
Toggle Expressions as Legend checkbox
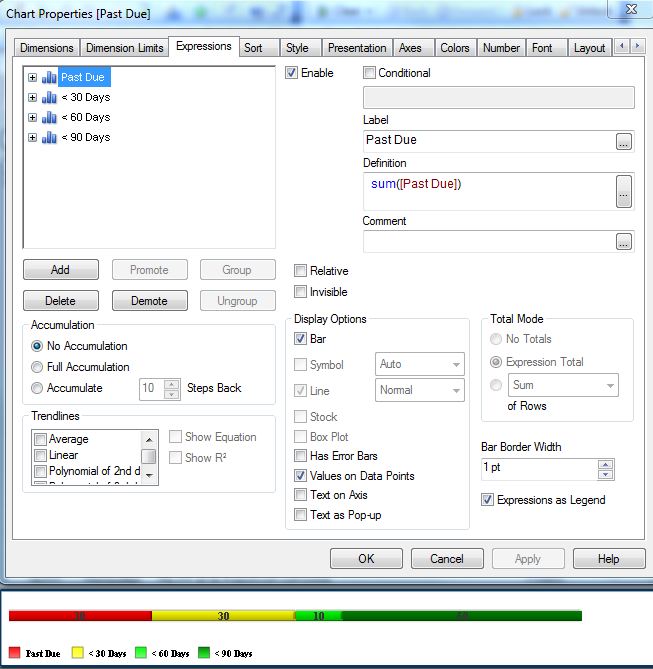pyautogui.click(x=487, y=500)
